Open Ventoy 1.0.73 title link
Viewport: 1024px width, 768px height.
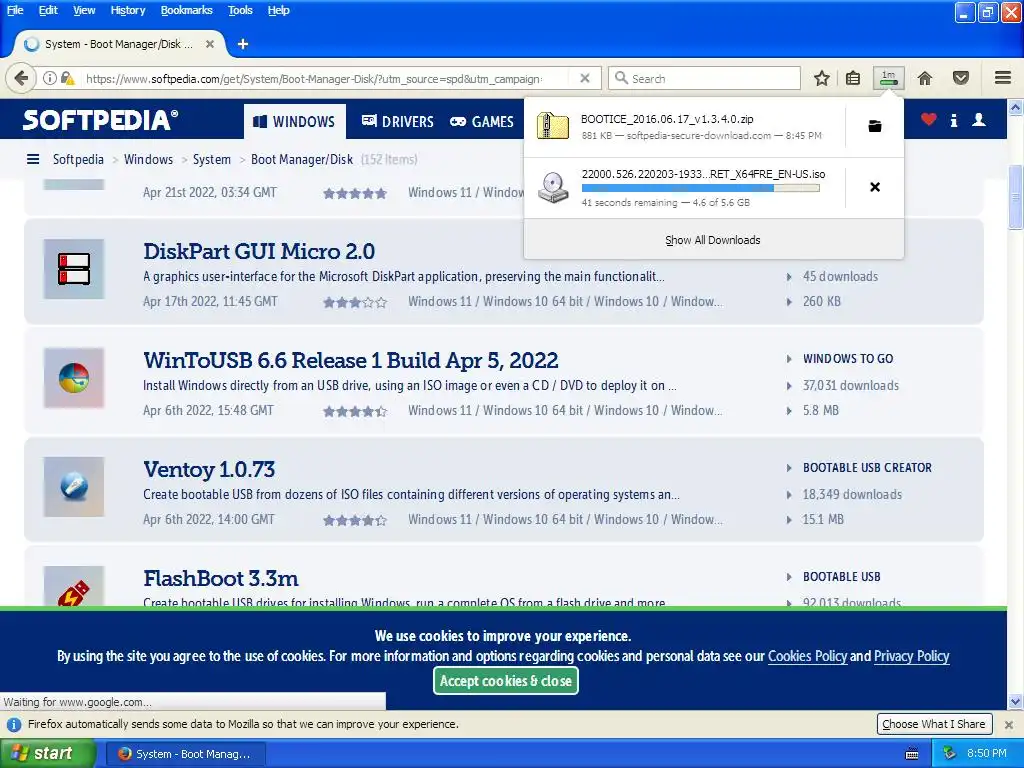209,469
